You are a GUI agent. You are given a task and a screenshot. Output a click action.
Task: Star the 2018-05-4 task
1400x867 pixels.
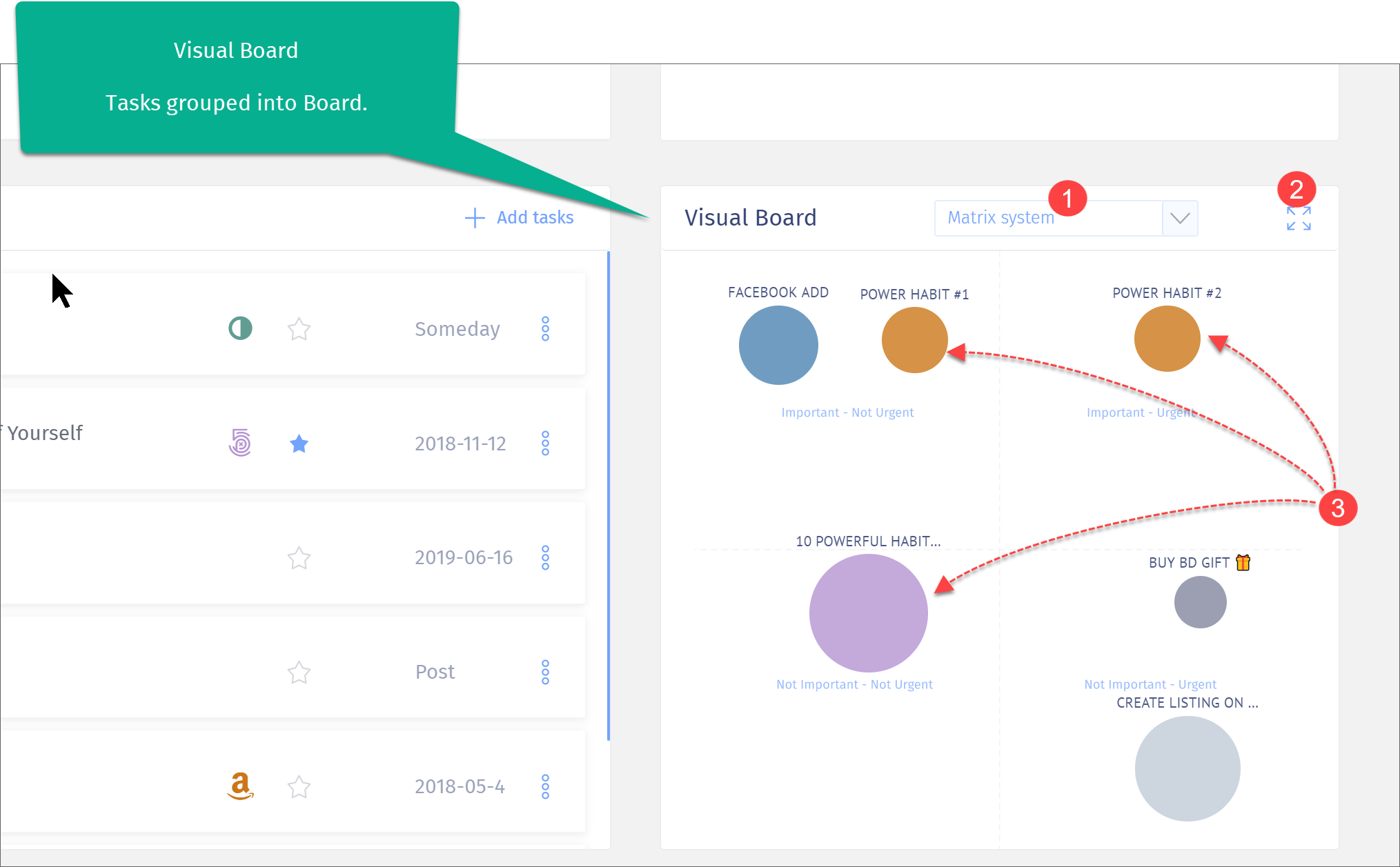[x=299, y=787]
